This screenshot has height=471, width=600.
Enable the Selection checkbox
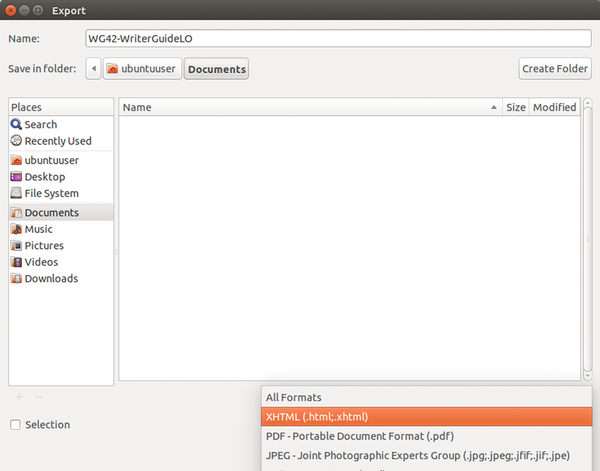15,425
